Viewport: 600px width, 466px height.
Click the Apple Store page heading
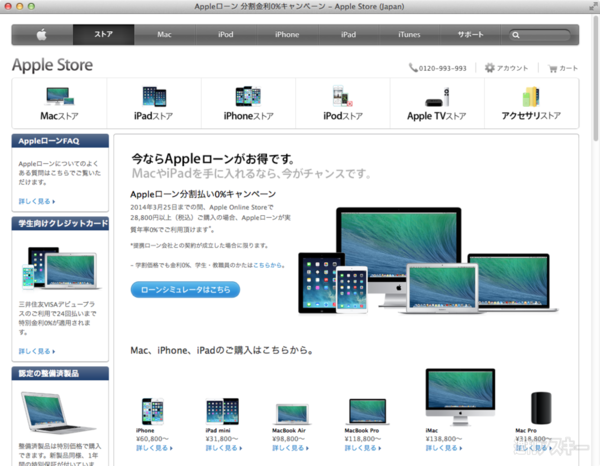[x=52, y=65]
